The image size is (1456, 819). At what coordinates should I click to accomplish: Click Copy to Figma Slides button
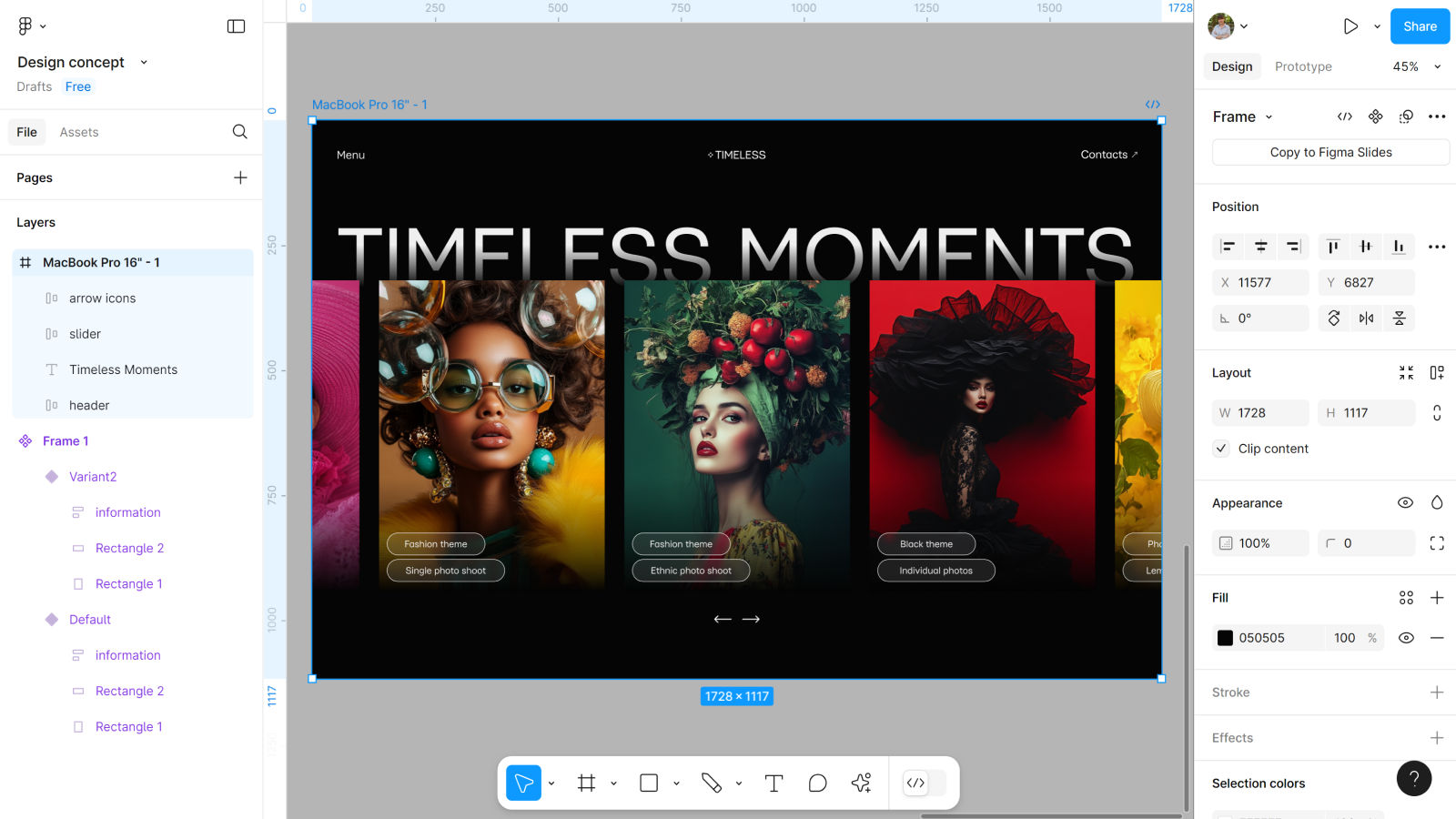click(1330, 152)
